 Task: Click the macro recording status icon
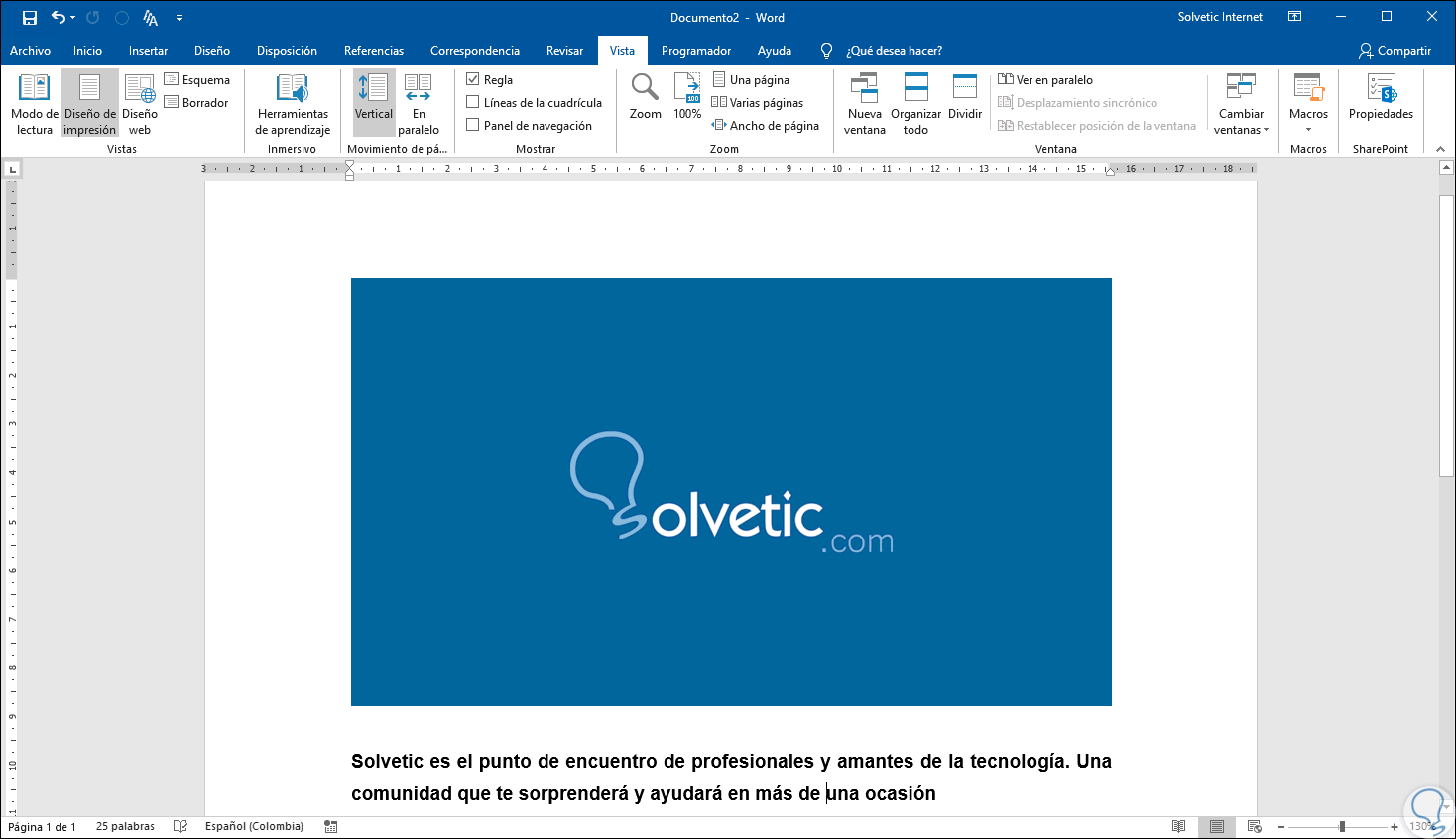(331, 827)
